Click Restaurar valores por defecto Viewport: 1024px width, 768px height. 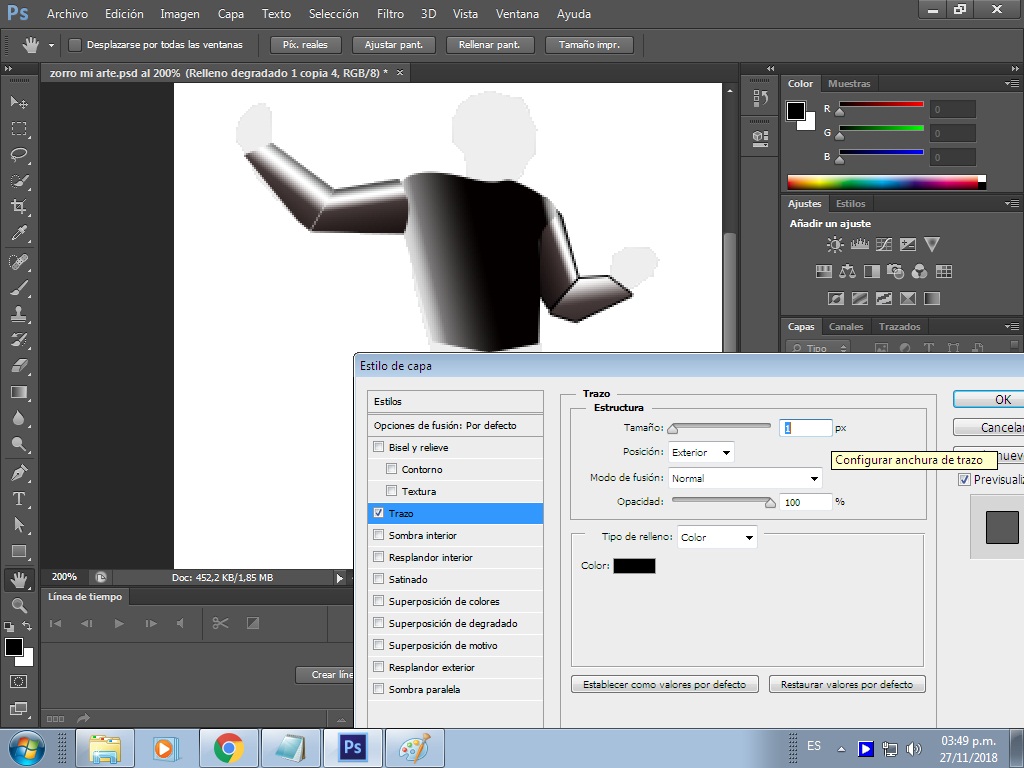(x=847, y=684)
